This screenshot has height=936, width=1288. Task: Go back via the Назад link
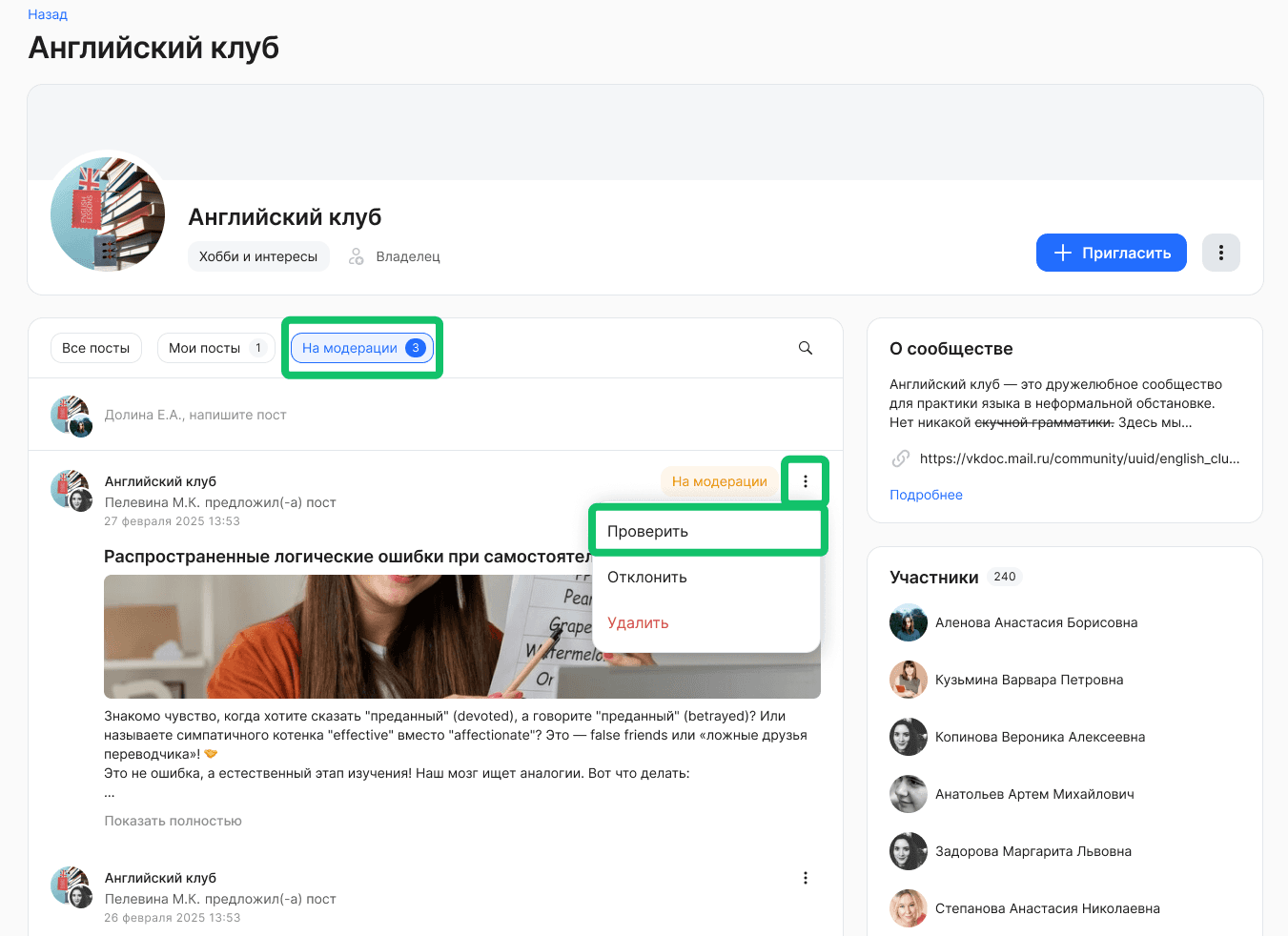48,14
